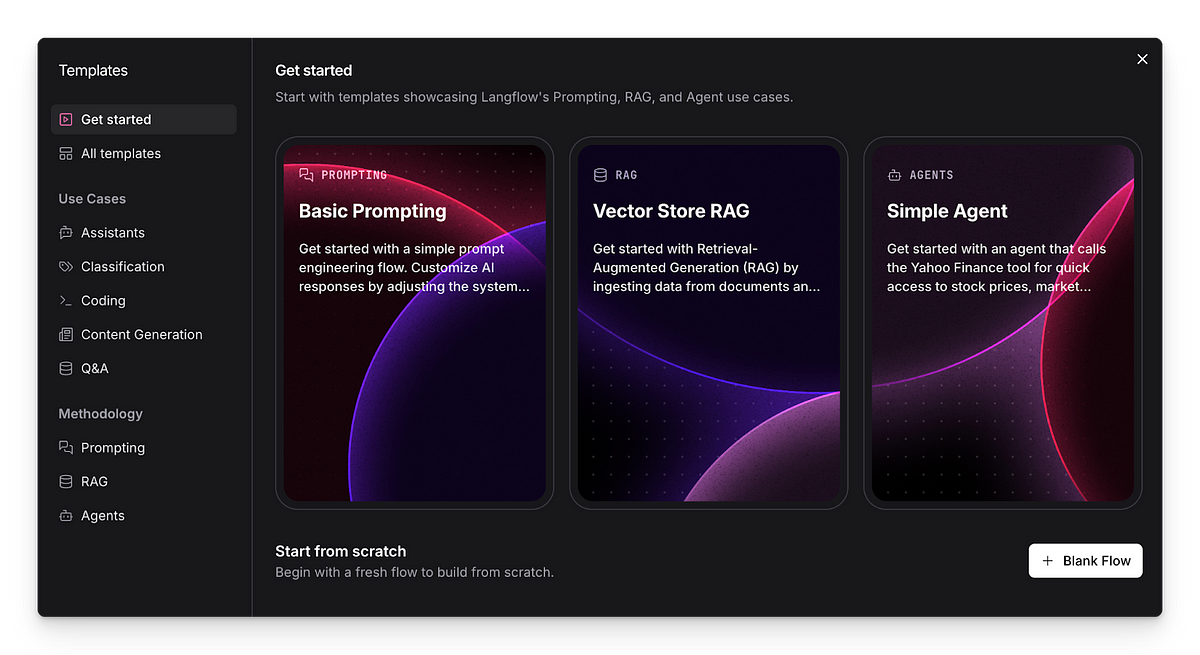Click the Content Generation newspaper icon
This screenshot has height=655, width=1200.
(x=66, y=335)
